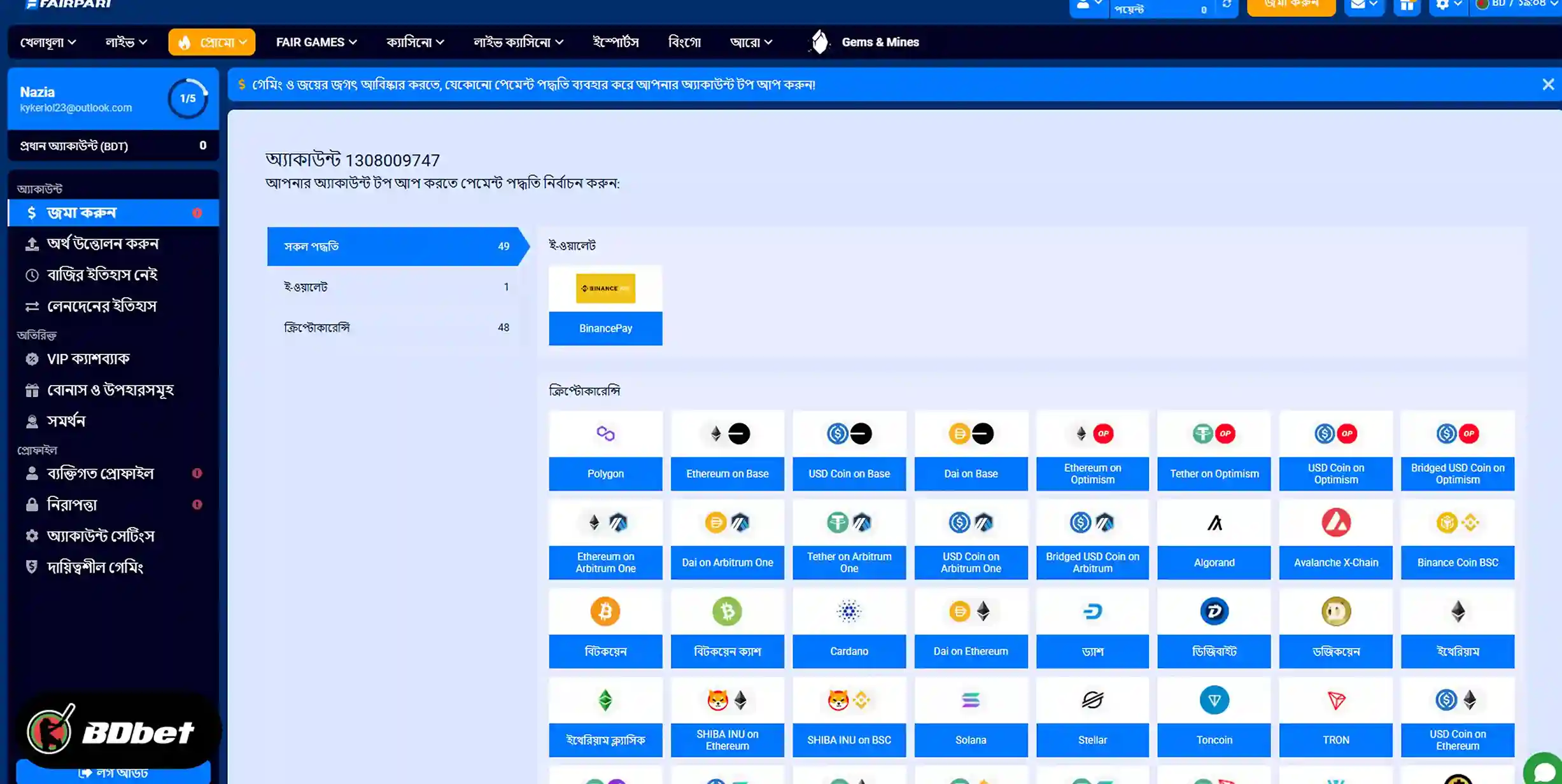Open the settings gear dropdown

(x=1448, y=5)
